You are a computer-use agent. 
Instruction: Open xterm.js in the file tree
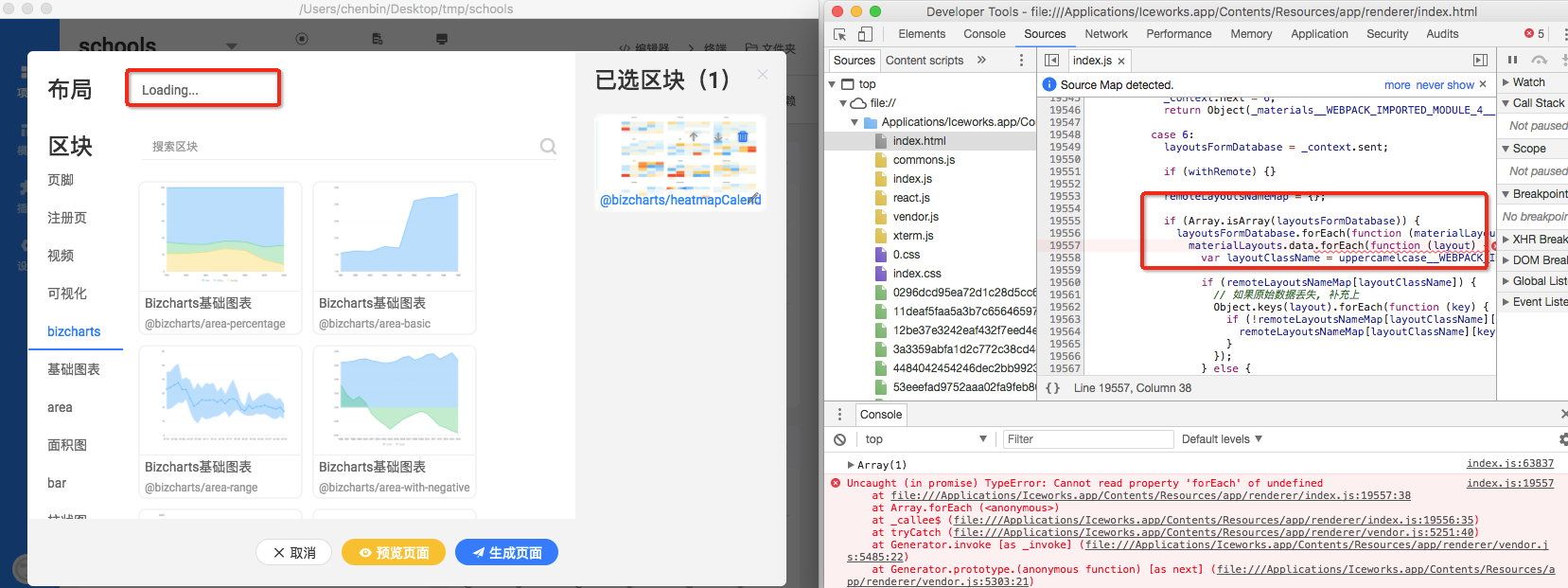[912, 236]
